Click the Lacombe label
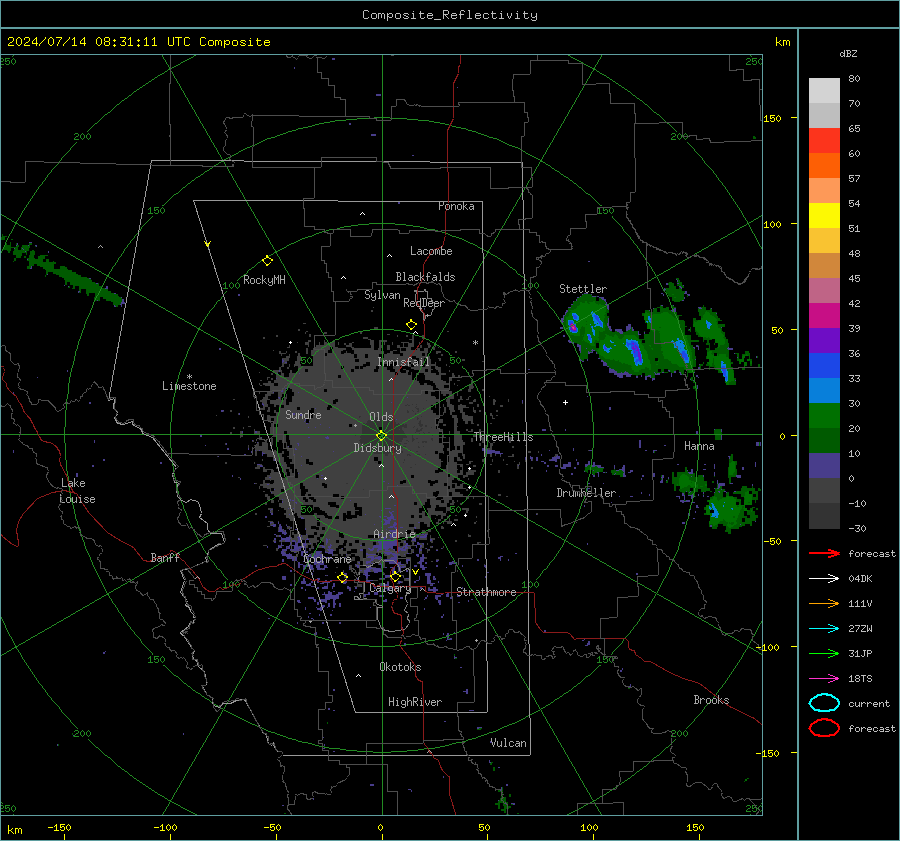Screen dimensions: 900x841 [431, 251]
